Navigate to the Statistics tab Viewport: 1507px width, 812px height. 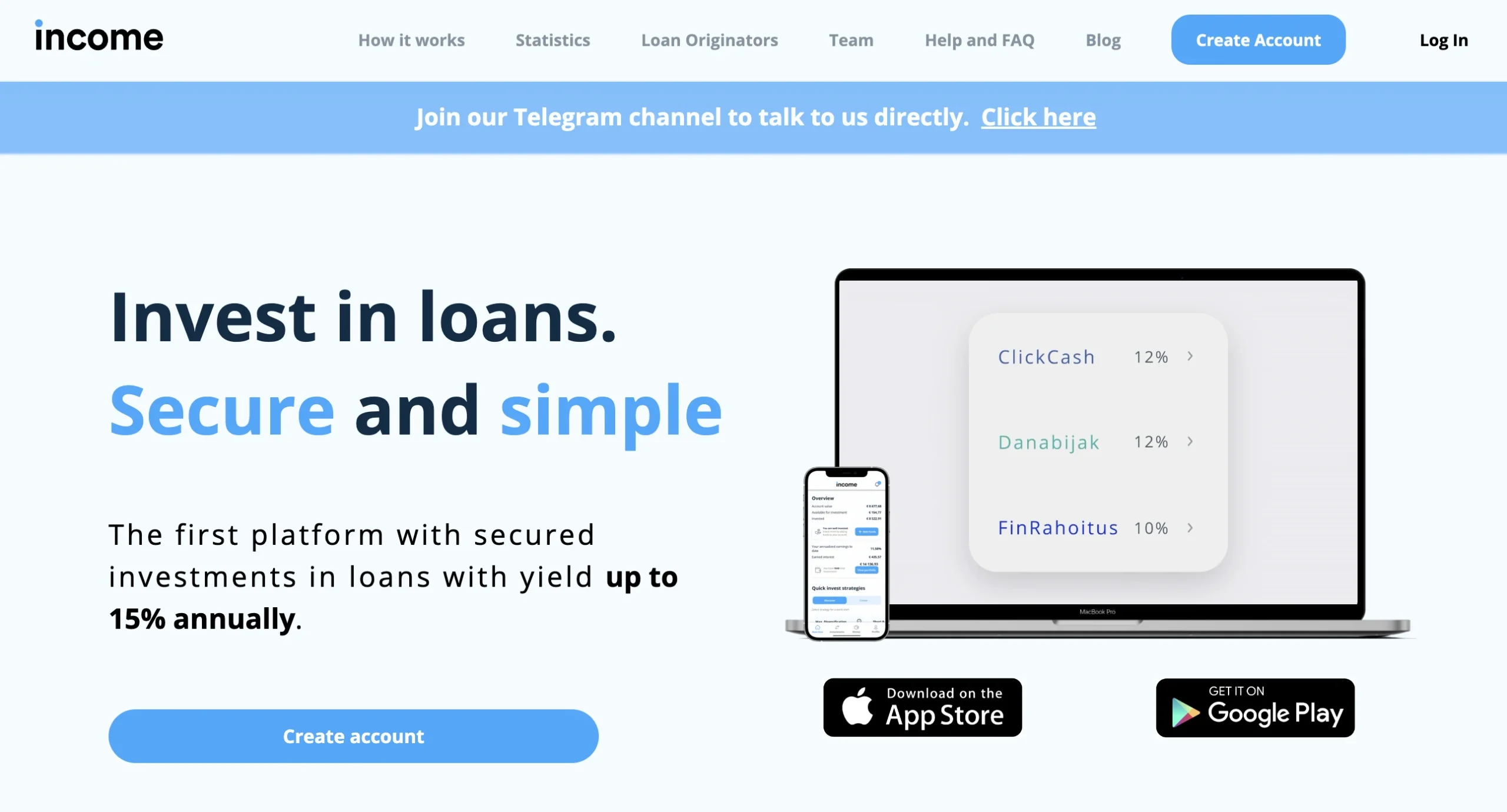pos(553,40)
